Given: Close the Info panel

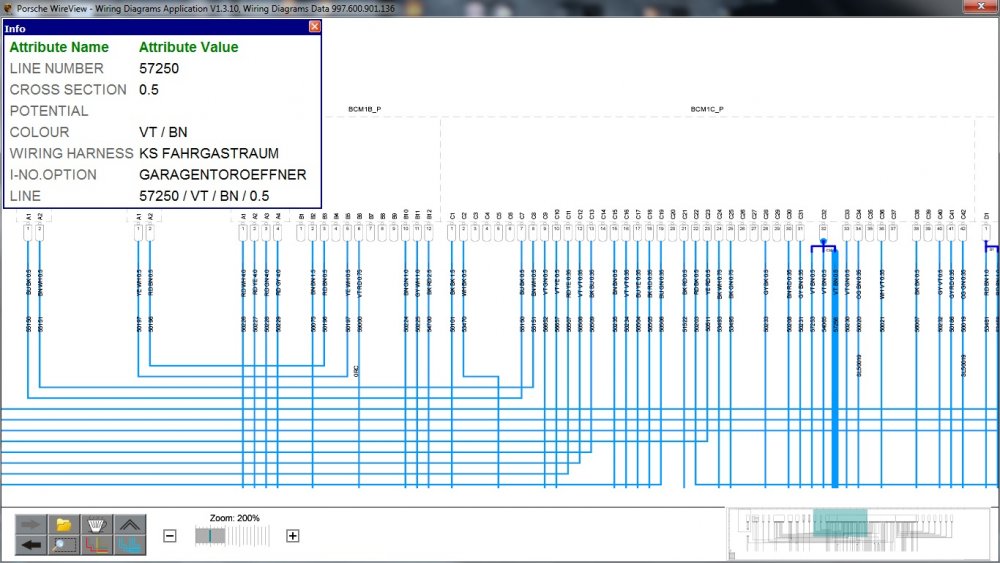Looking at the screenshot, I should [x=314, y=27].
